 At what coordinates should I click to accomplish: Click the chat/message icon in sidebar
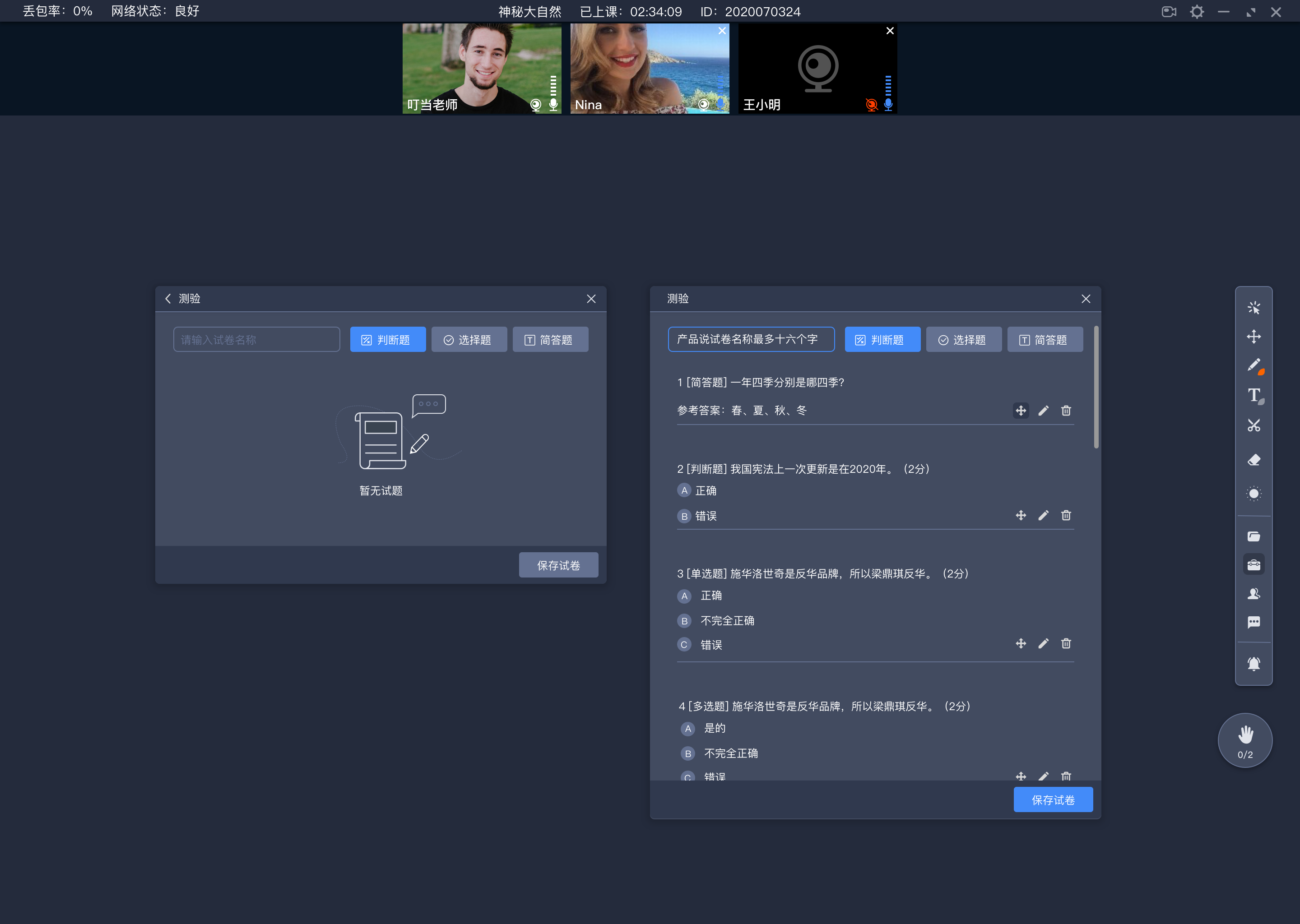(x=1253, y=622)
